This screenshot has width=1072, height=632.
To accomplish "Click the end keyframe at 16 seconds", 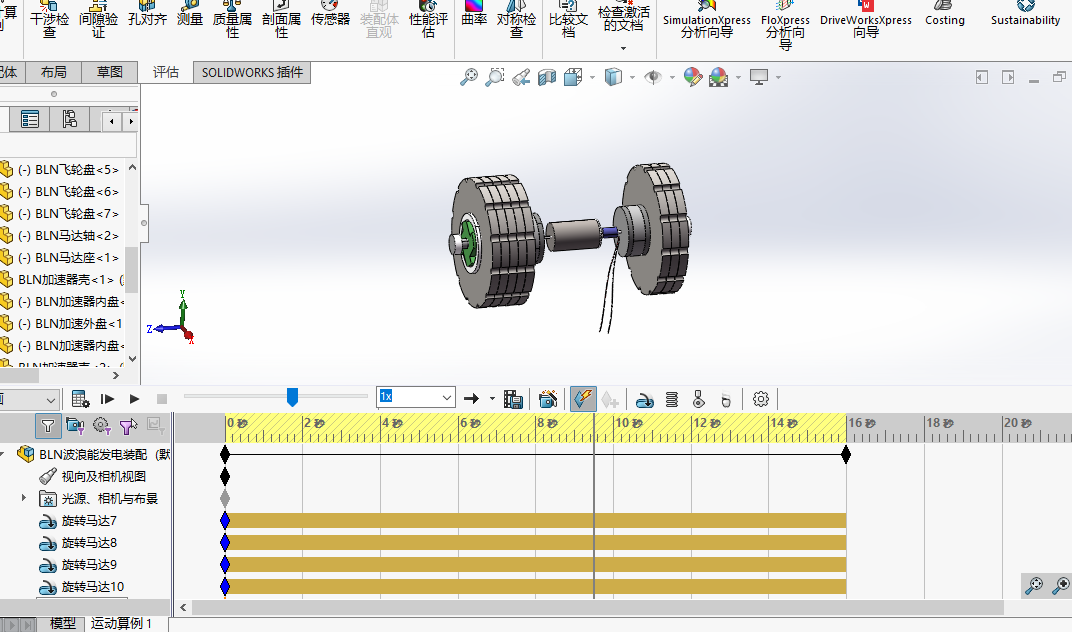I will (x=846, y=454).
